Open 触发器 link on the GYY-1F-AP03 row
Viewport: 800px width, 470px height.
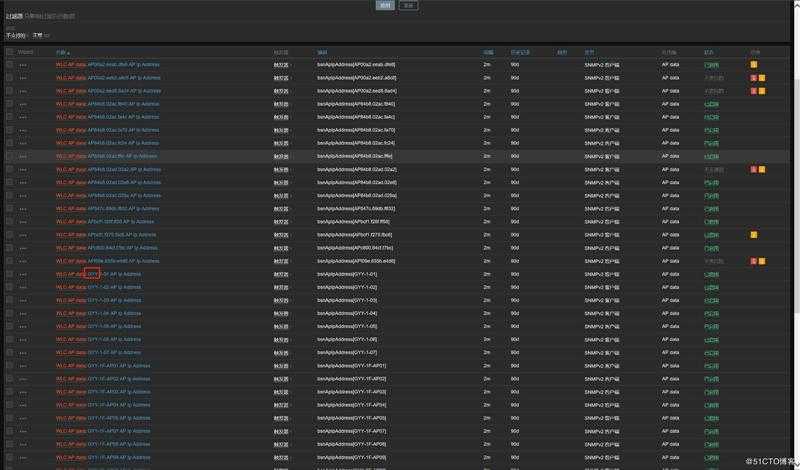point(281,392)
